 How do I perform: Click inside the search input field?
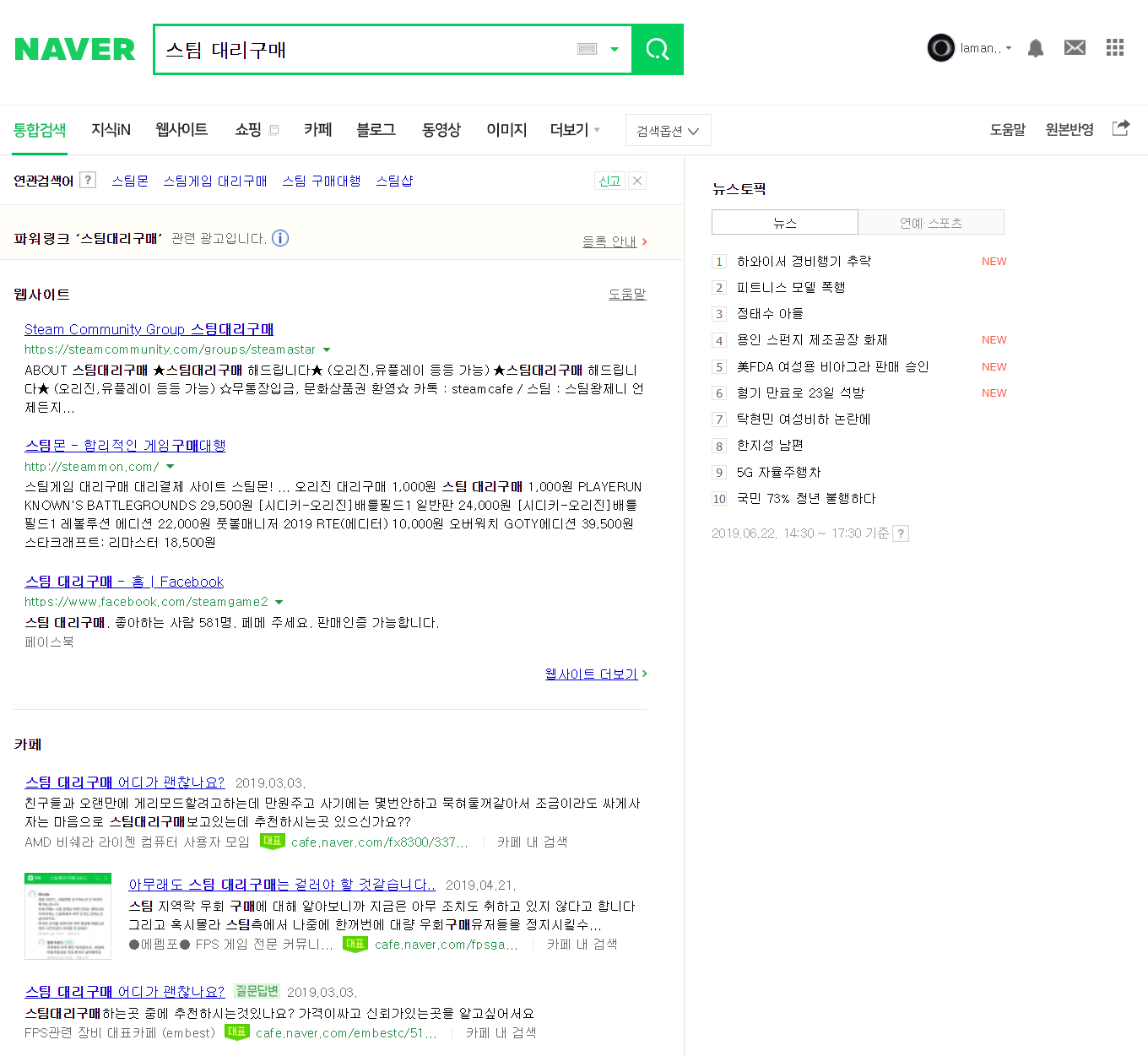point(363,50)
